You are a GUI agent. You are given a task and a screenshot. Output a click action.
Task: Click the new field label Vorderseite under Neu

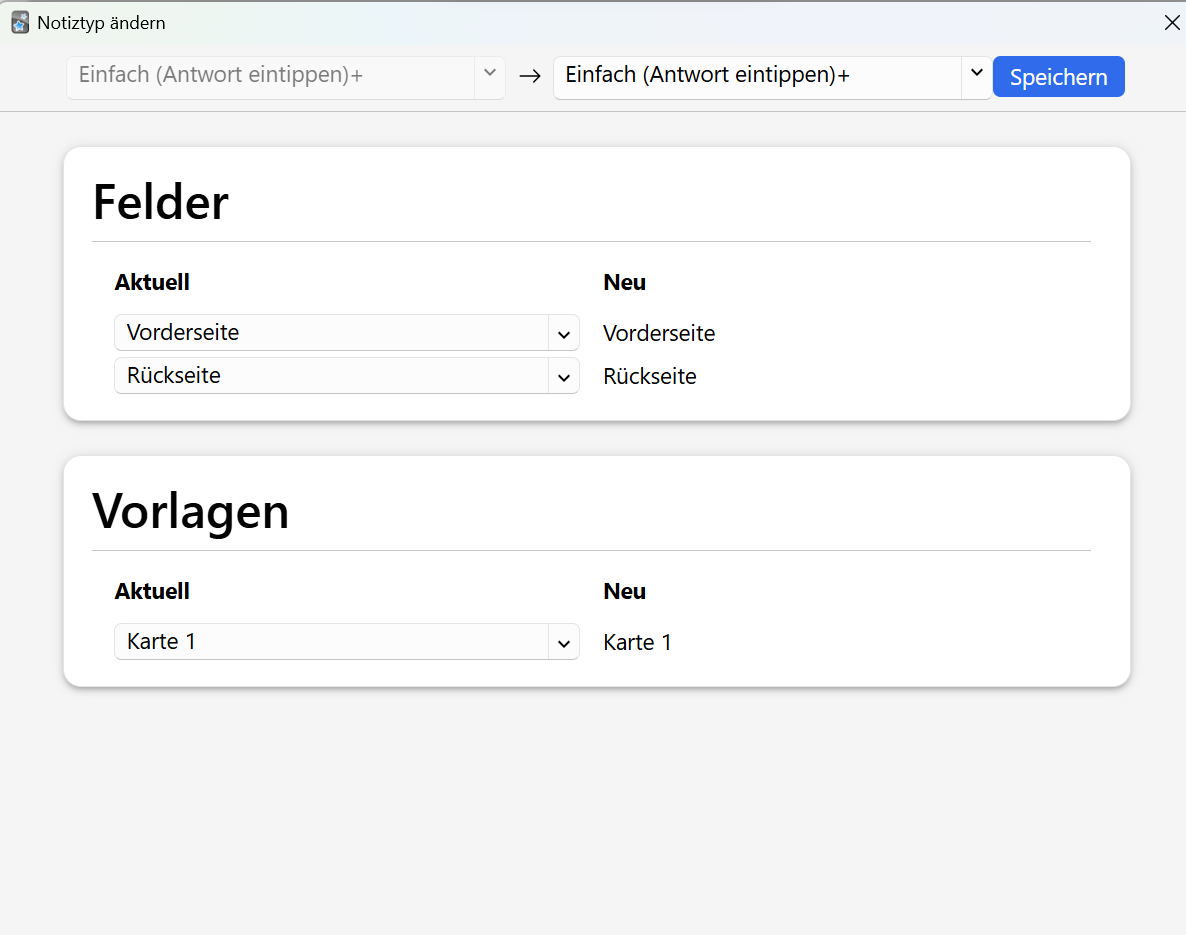659,334
